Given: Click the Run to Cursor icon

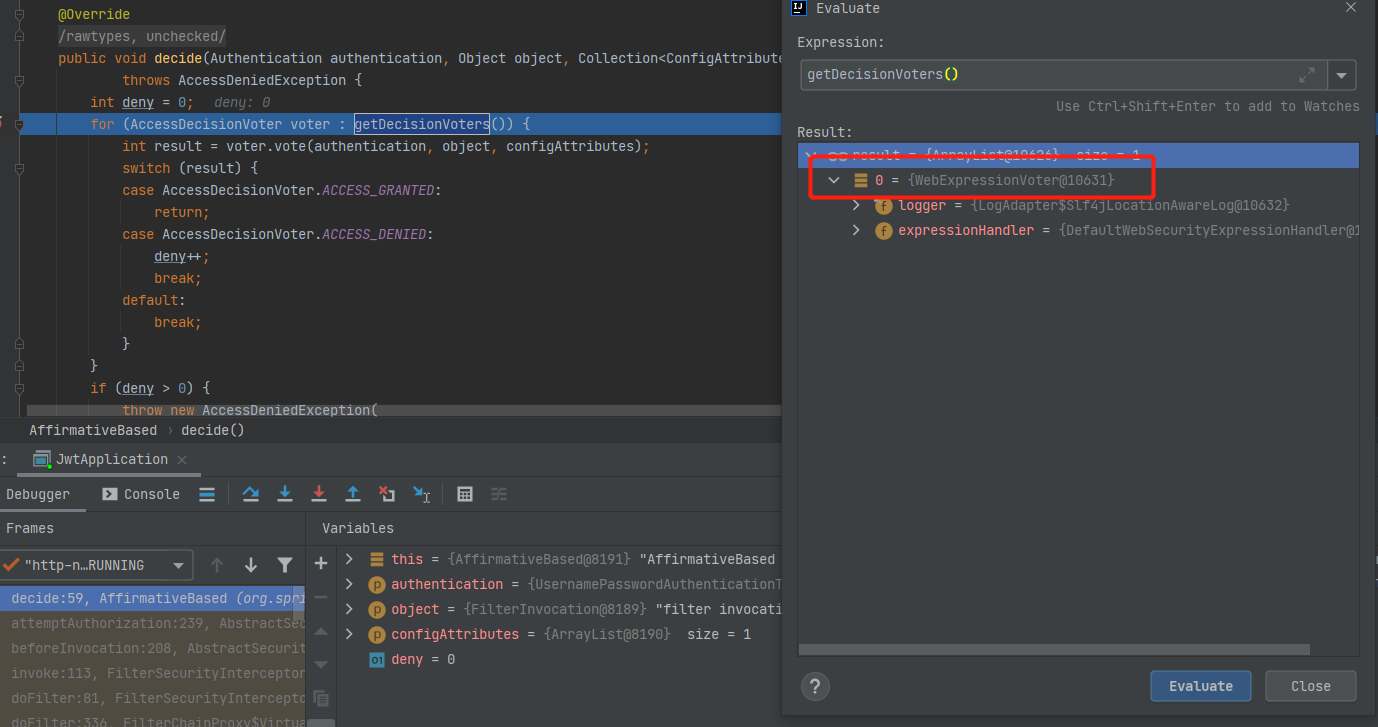Looking at the screenshot, I should (x=421, y=494).
